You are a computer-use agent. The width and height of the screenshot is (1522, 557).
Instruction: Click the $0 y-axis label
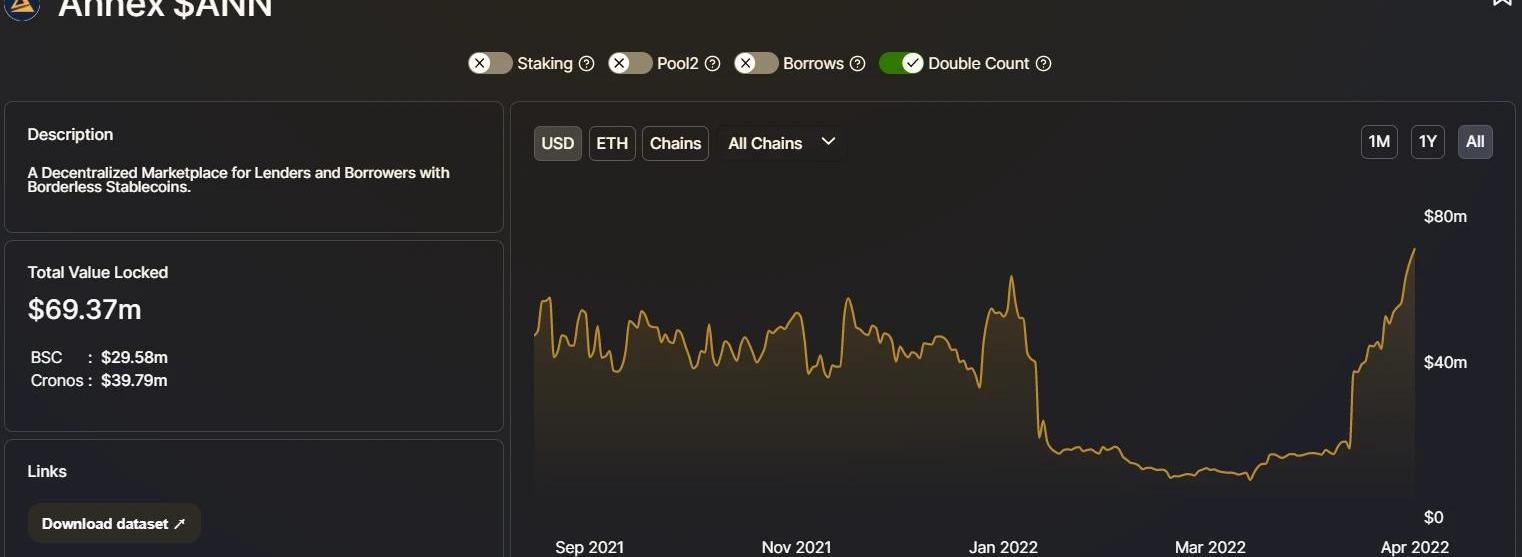(x=1433, y=517)
